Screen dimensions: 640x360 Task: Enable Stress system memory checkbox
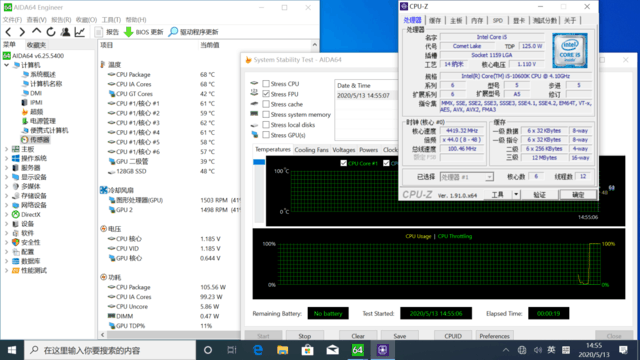(266, 114)
